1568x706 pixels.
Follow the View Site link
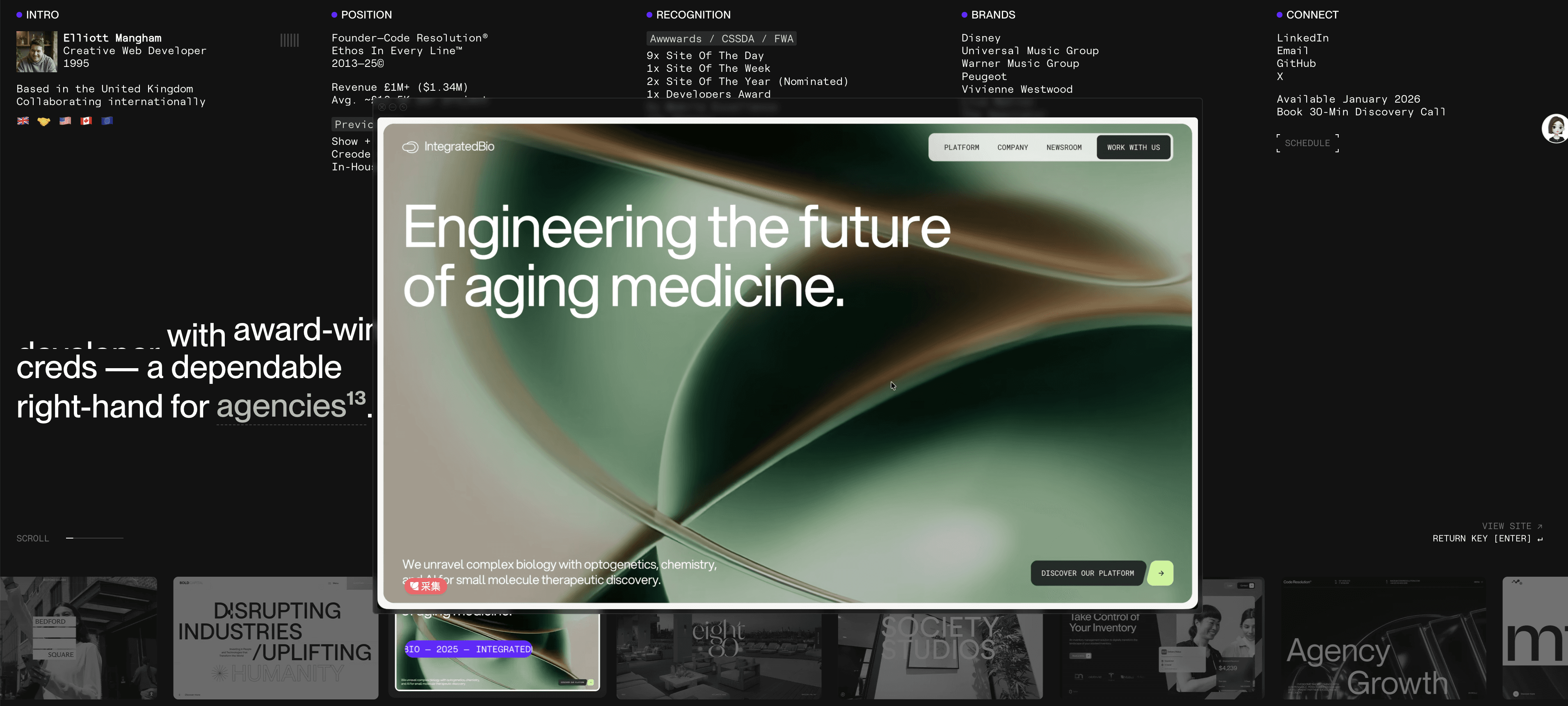(x=1511, y=526)
